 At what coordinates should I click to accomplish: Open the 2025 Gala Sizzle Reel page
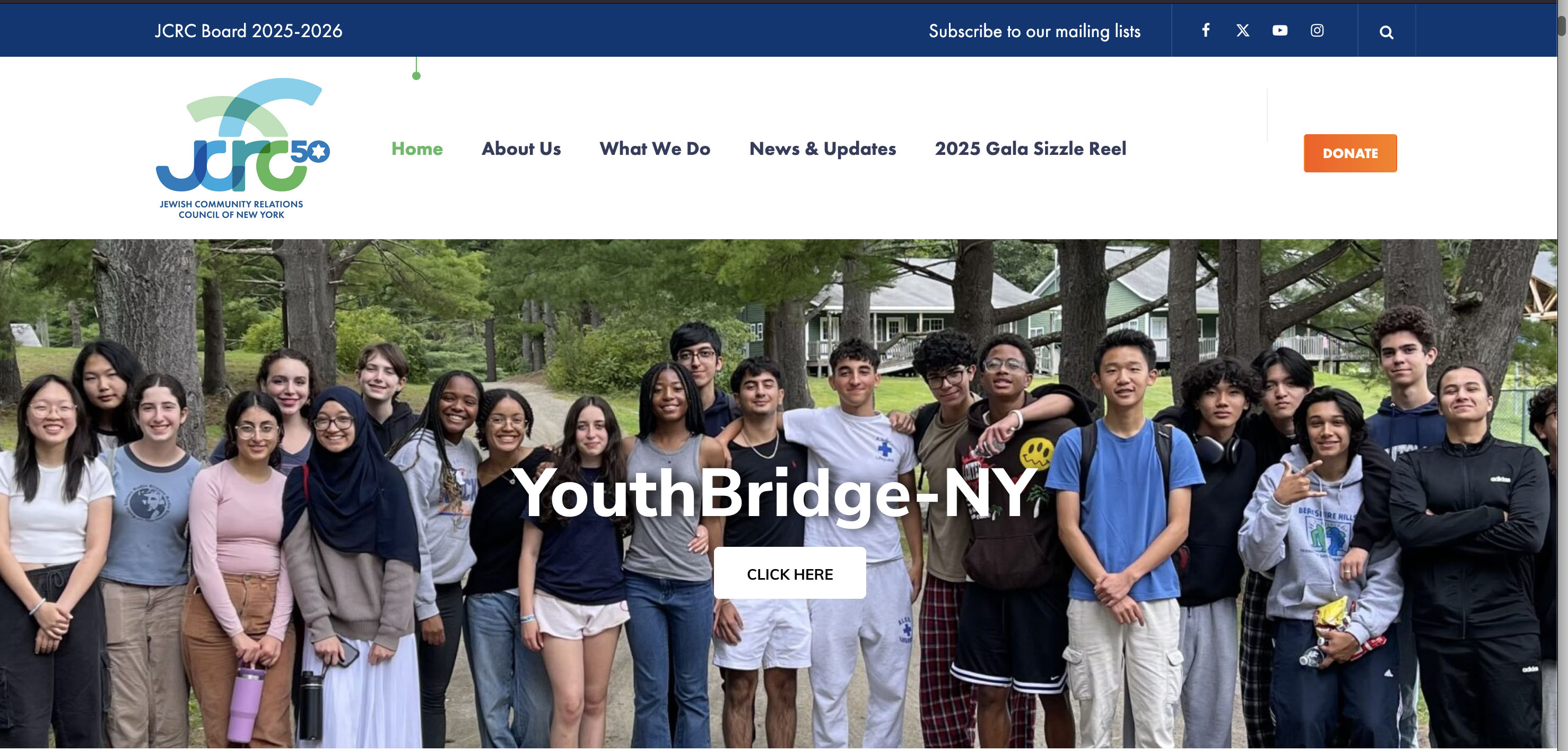point(1030,149)
